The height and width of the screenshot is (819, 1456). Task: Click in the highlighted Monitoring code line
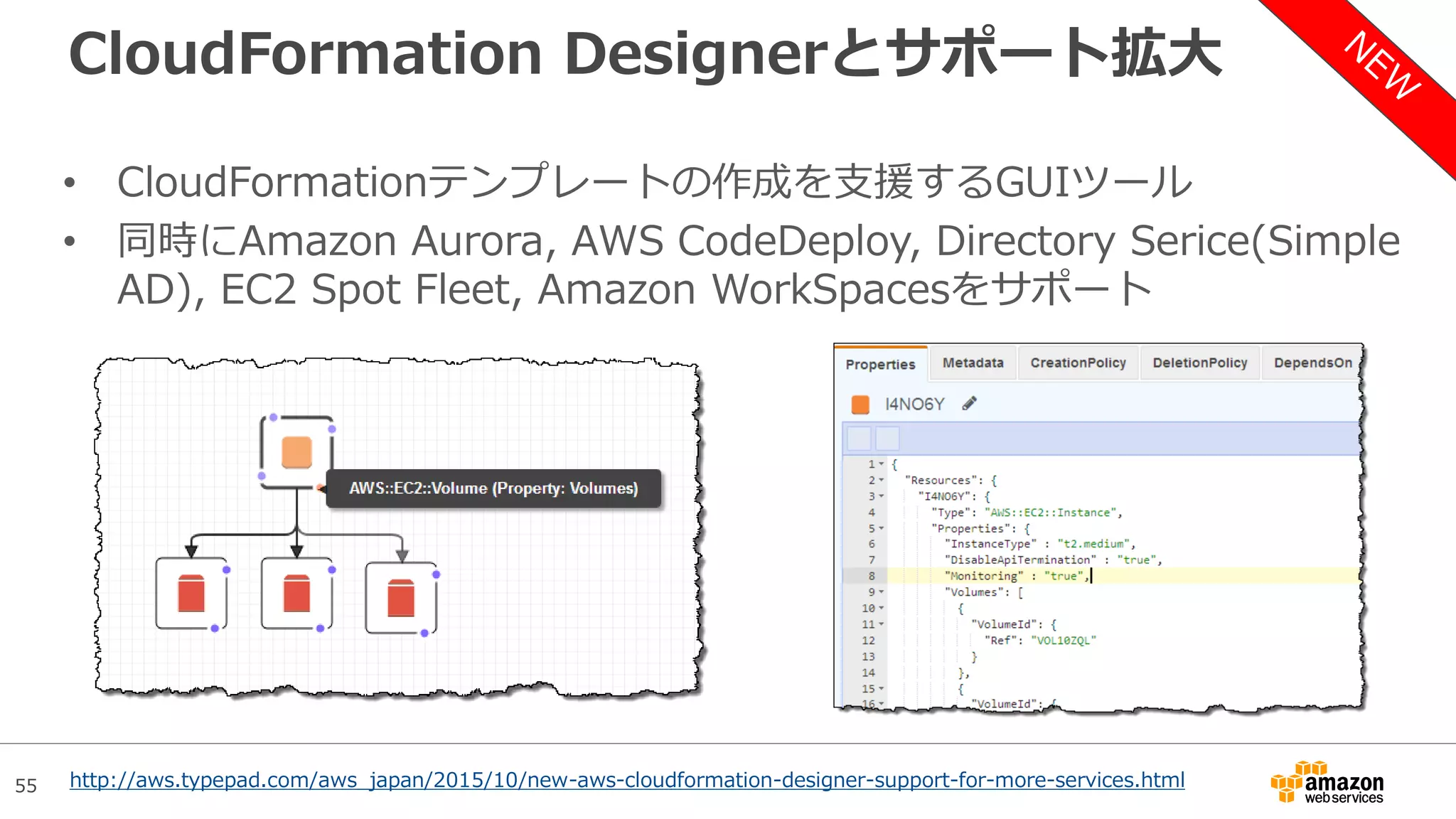[x=1017, y=576]
